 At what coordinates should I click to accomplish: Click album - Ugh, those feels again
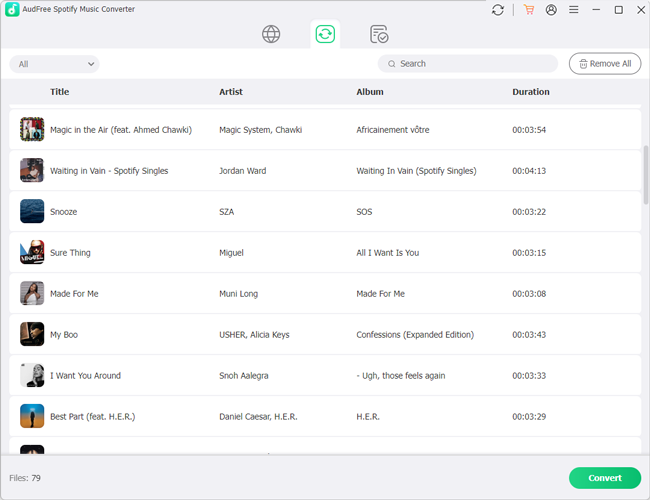[401, 376]
